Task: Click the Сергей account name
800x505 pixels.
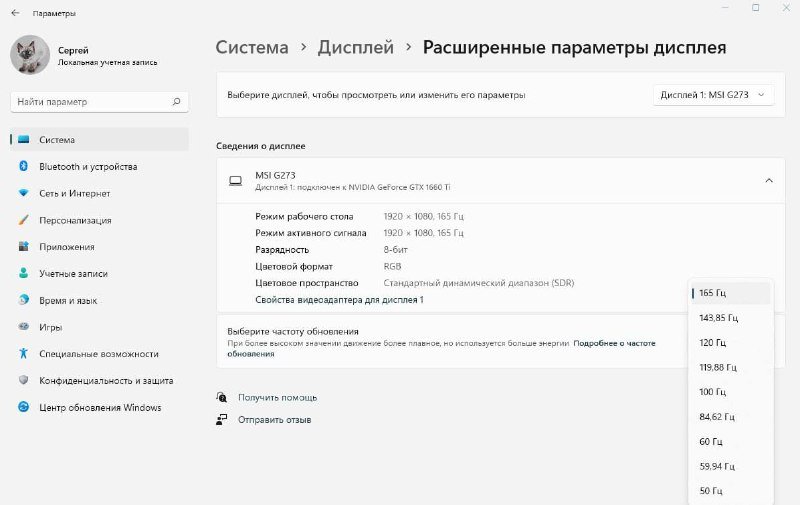Action: (x=73, y=50)
